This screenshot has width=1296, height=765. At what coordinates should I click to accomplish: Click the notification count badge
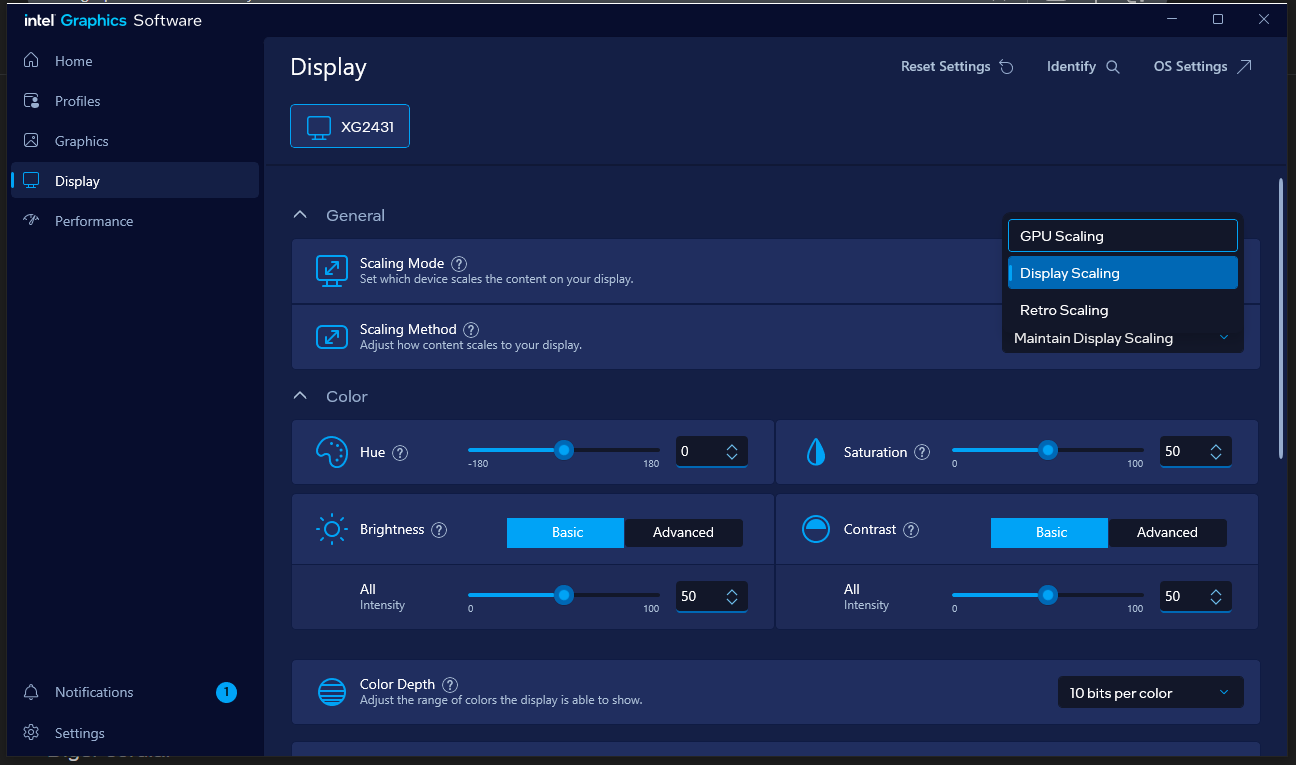226,692
